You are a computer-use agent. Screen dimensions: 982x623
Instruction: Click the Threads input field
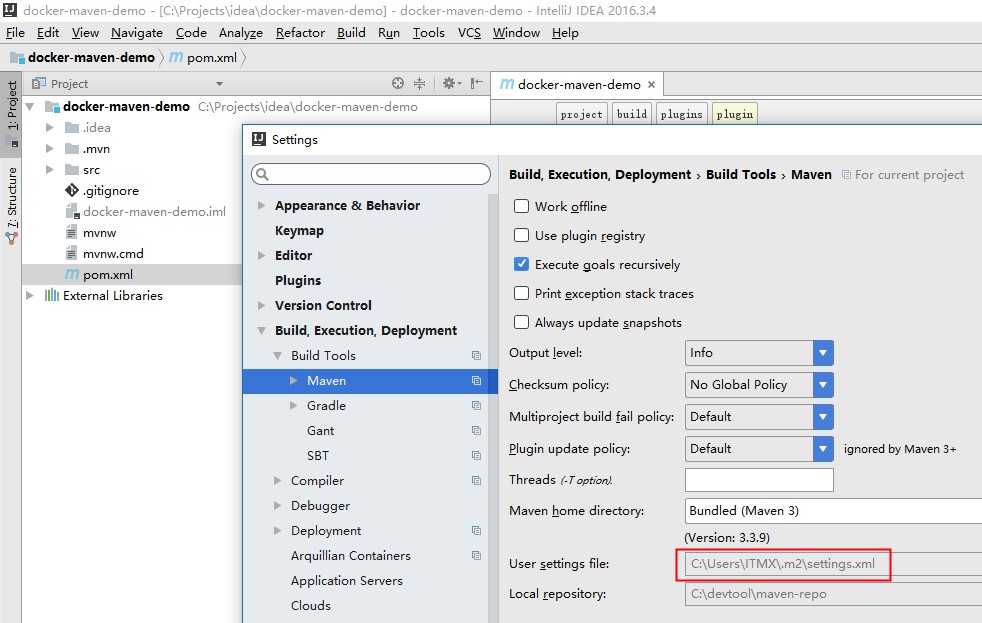pyautogui.click(x=759, y=480)
